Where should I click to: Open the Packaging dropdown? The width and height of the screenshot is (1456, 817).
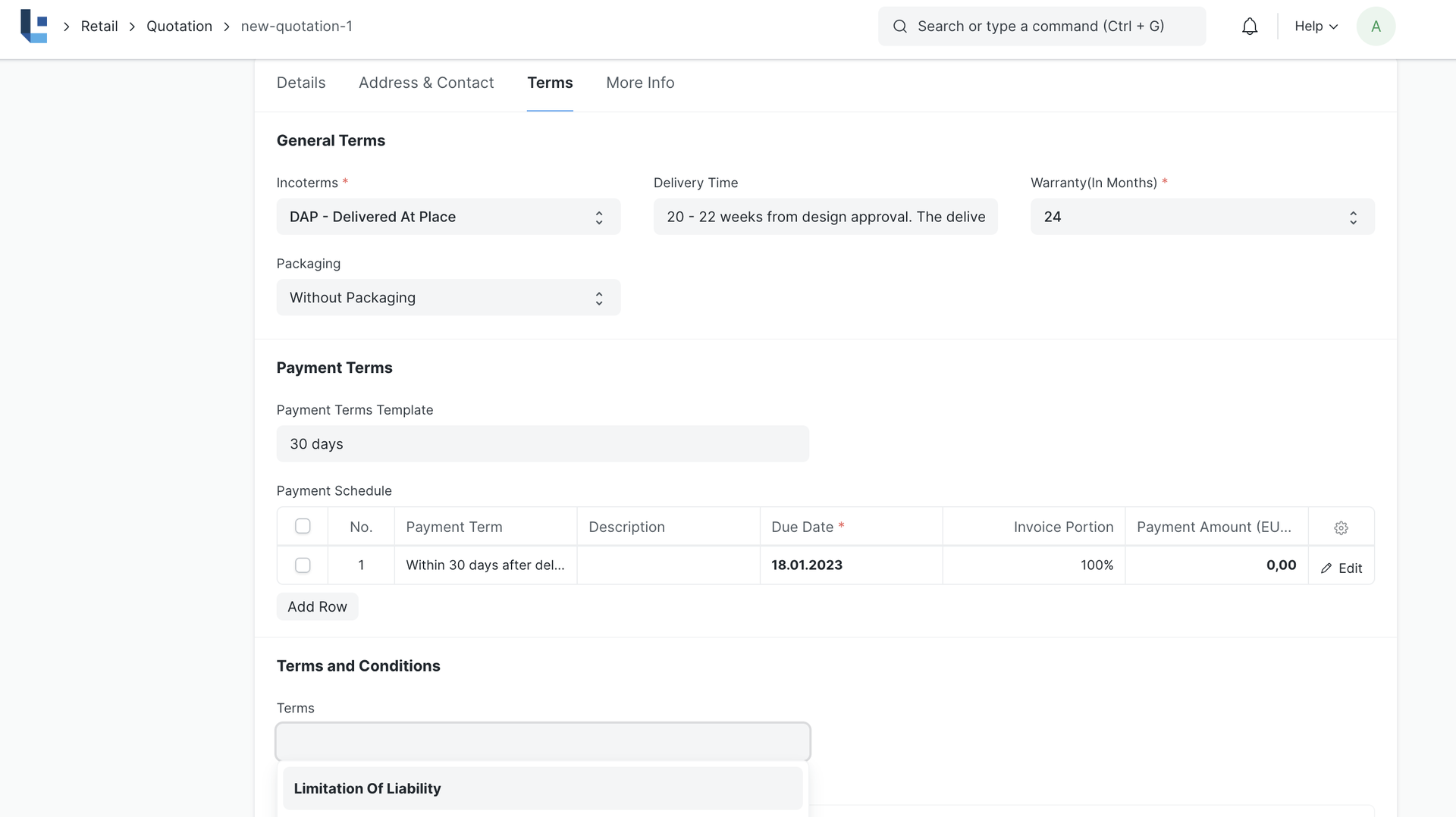tap(447, 298)
